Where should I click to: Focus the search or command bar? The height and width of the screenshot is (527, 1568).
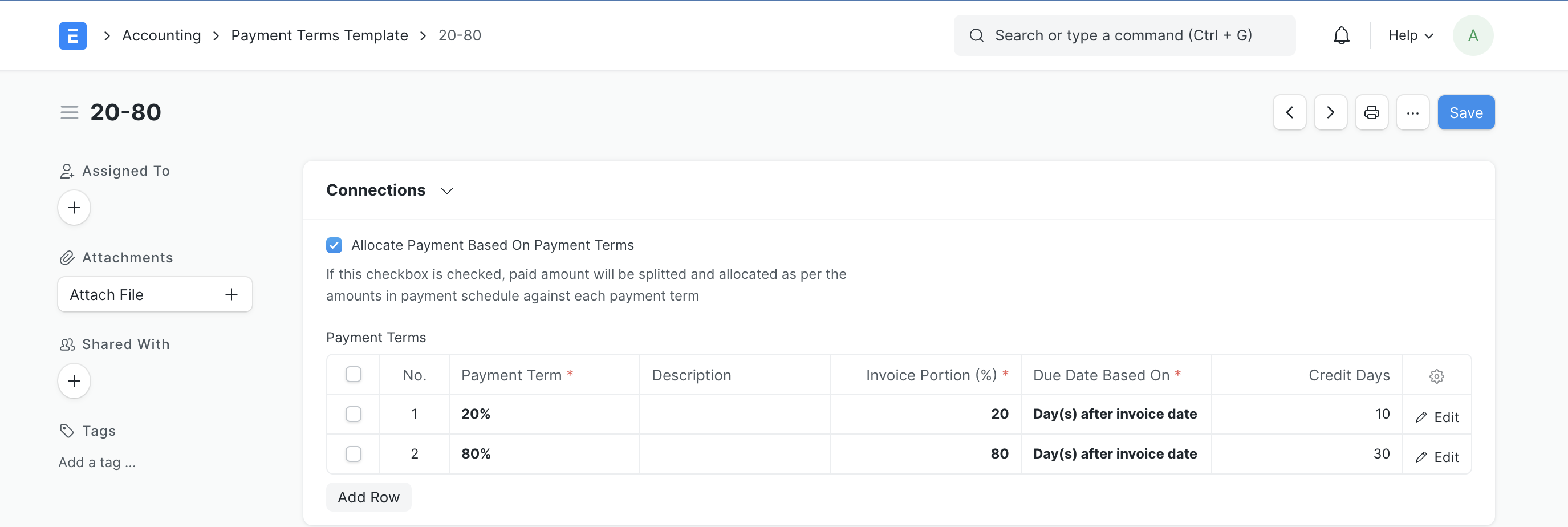click(x=1123, y=35)
